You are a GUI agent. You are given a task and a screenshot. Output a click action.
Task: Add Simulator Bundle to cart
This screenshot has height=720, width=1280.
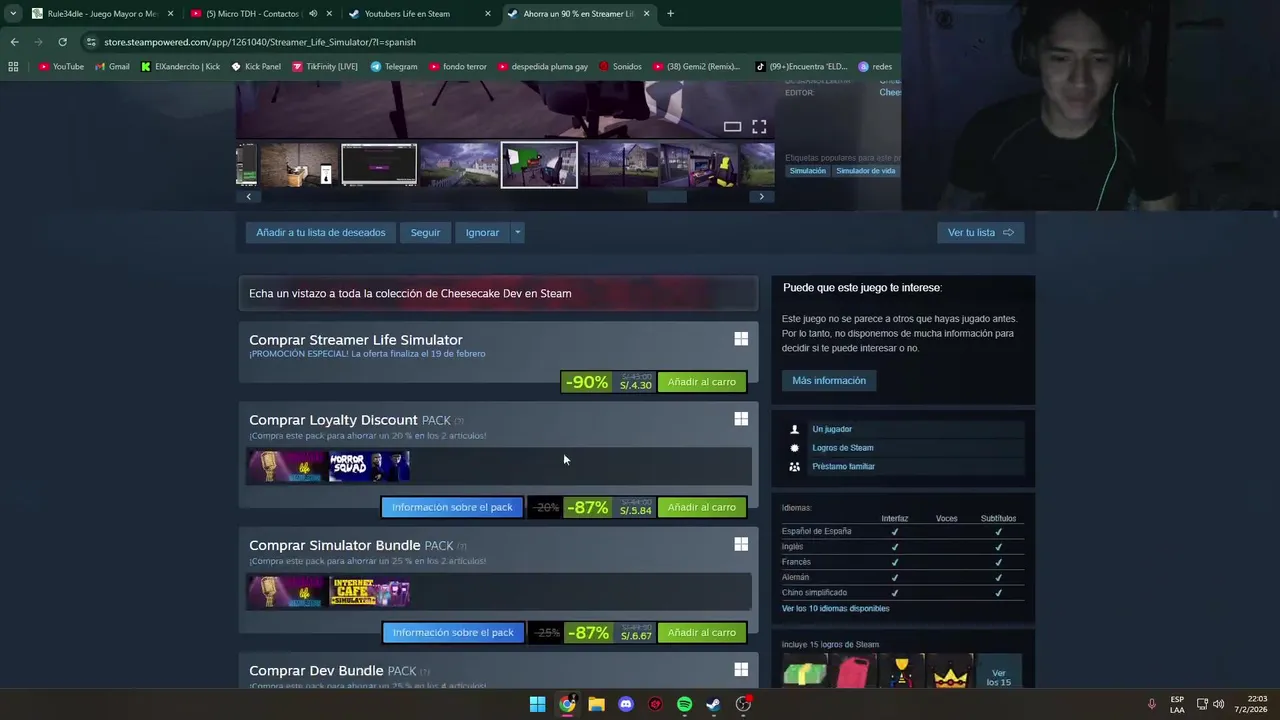[x=701, y=632]
